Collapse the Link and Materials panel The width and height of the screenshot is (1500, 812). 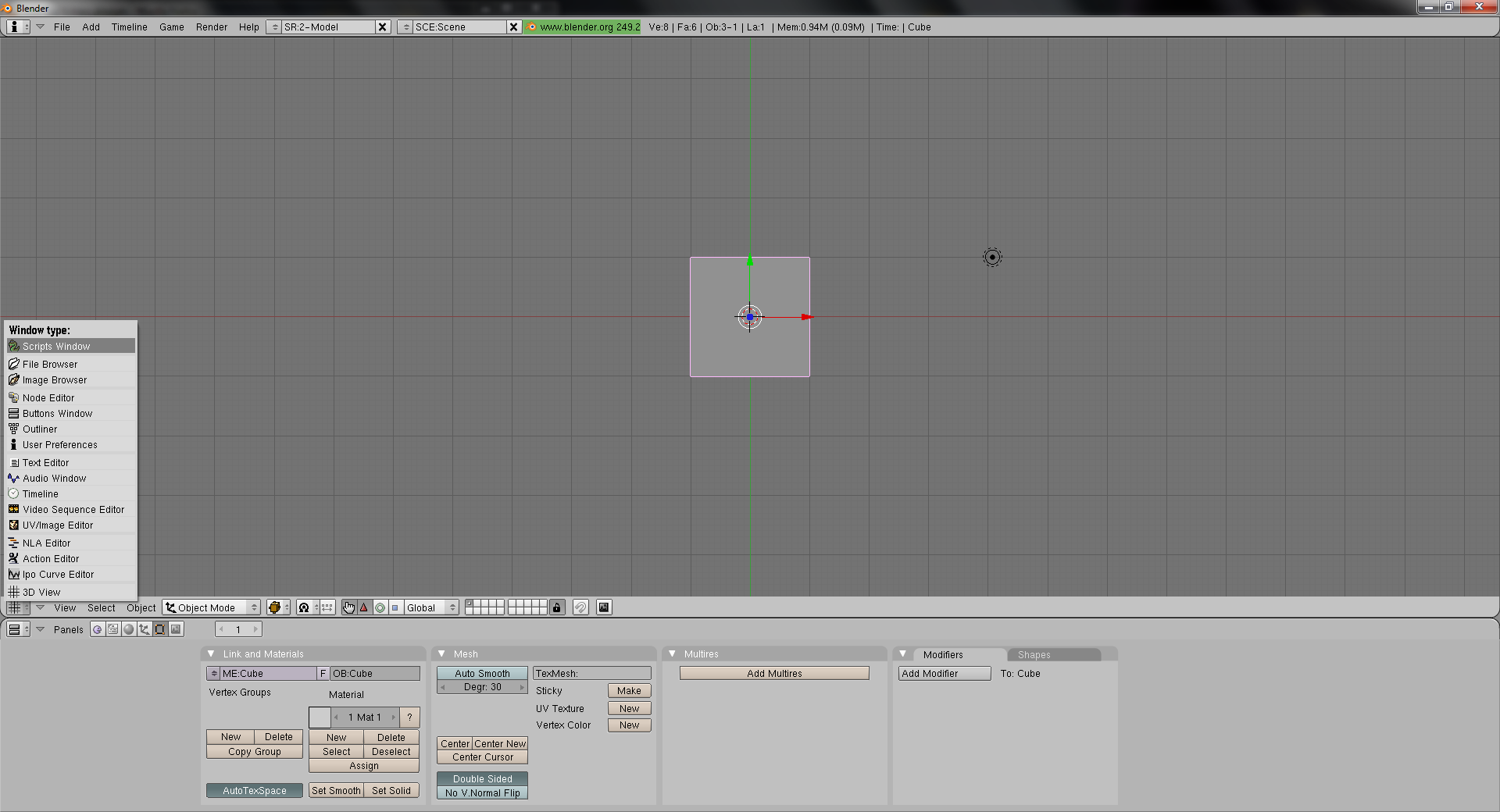point(211,654)
